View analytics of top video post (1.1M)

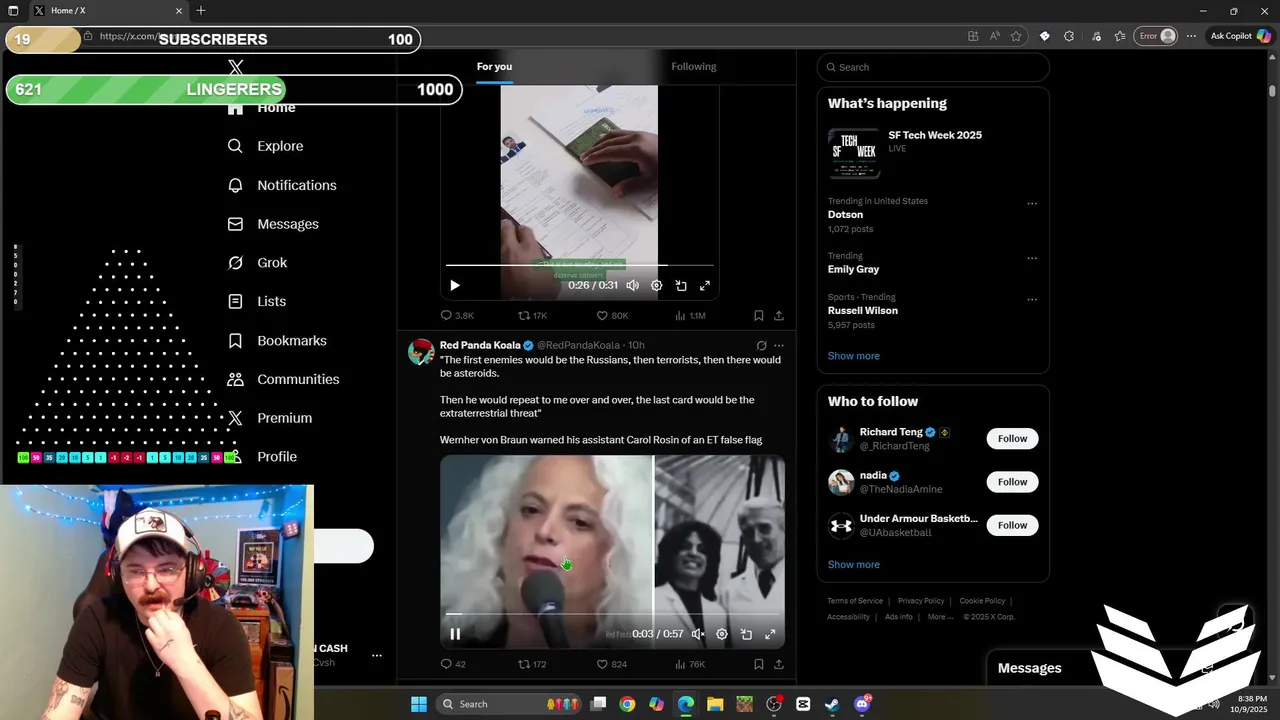[x=690, y=315]
